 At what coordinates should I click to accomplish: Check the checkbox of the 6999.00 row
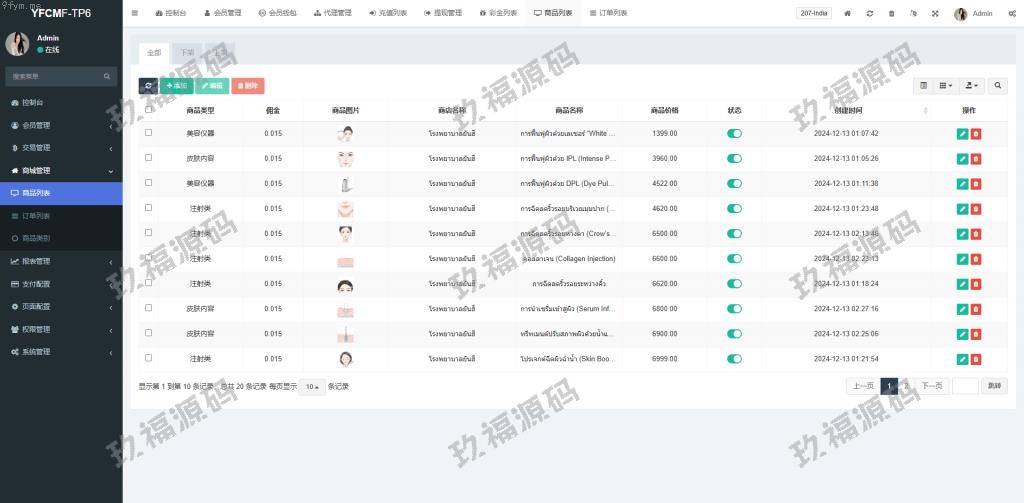(149, 358)
